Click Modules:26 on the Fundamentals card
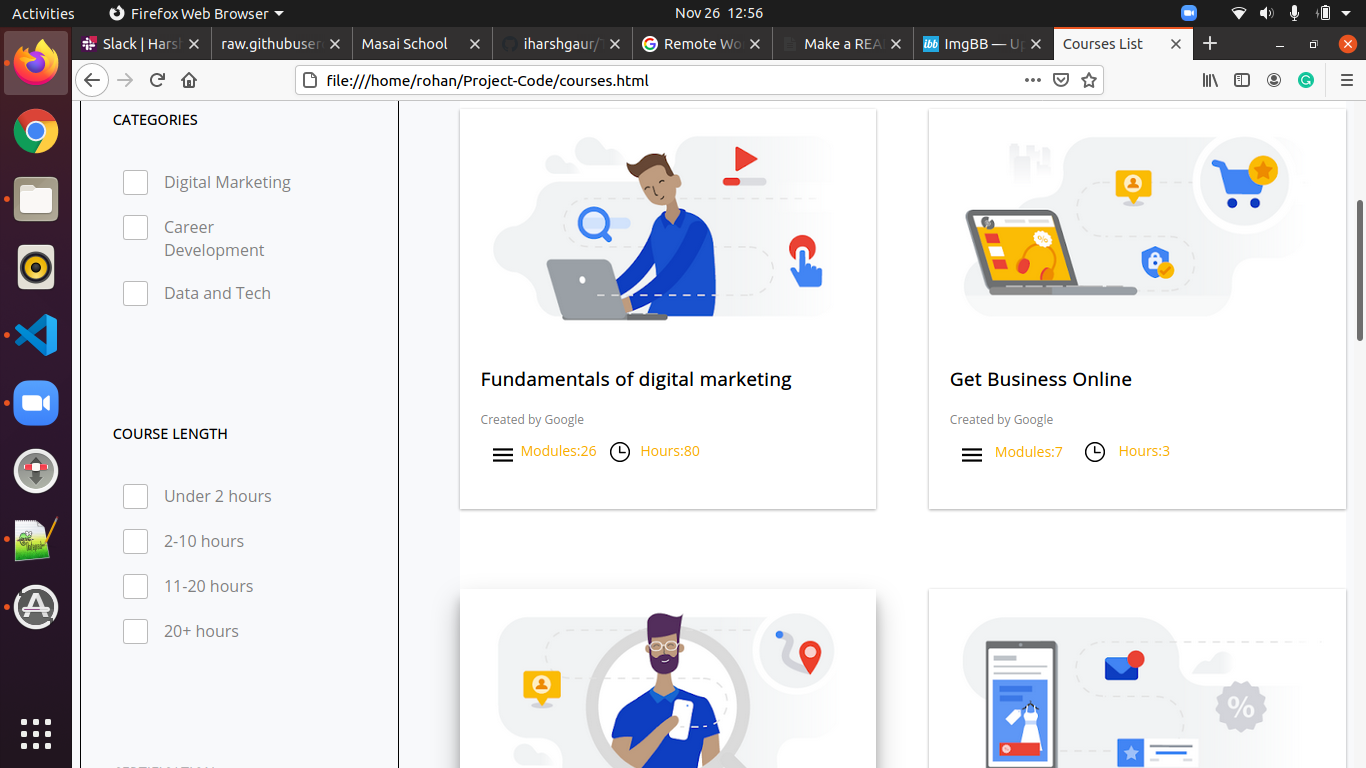This screenshot has height=768, width=1366. click(558, 451)
